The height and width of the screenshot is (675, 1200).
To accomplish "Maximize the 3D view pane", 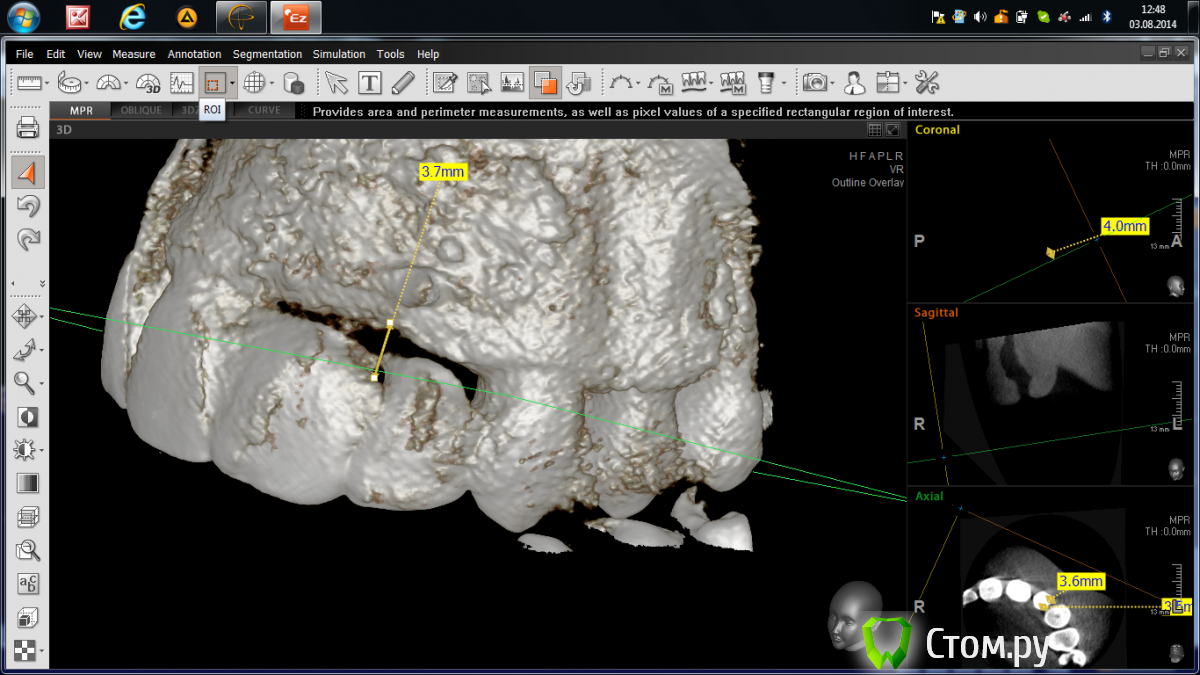I will click(x=893, y=130).
